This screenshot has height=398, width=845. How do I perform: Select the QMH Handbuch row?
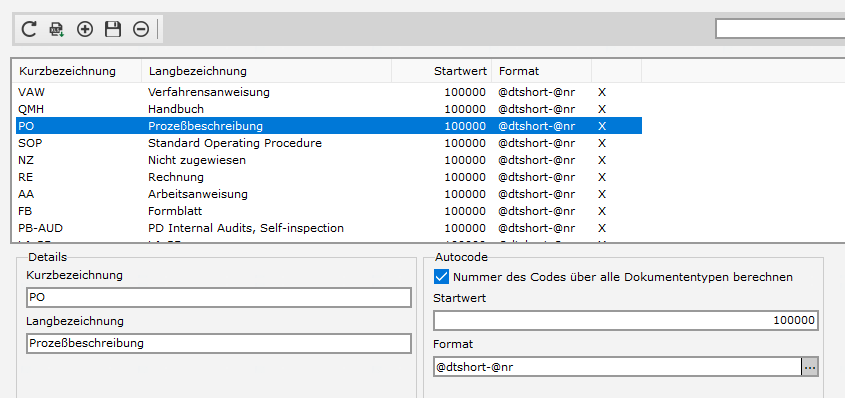(329, 109)
